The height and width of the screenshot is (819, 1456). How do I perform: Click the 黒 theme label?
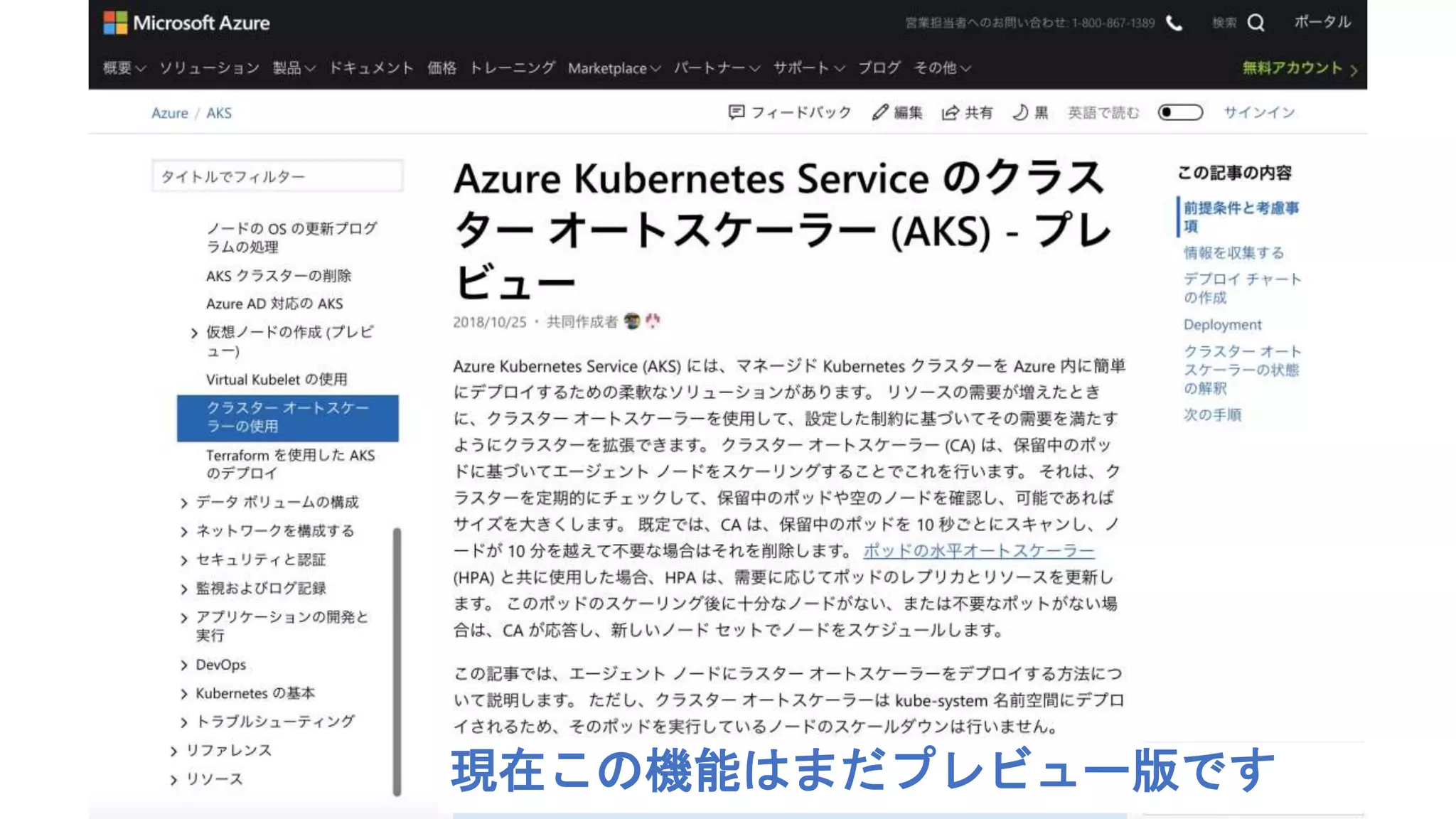[1041, 112]
